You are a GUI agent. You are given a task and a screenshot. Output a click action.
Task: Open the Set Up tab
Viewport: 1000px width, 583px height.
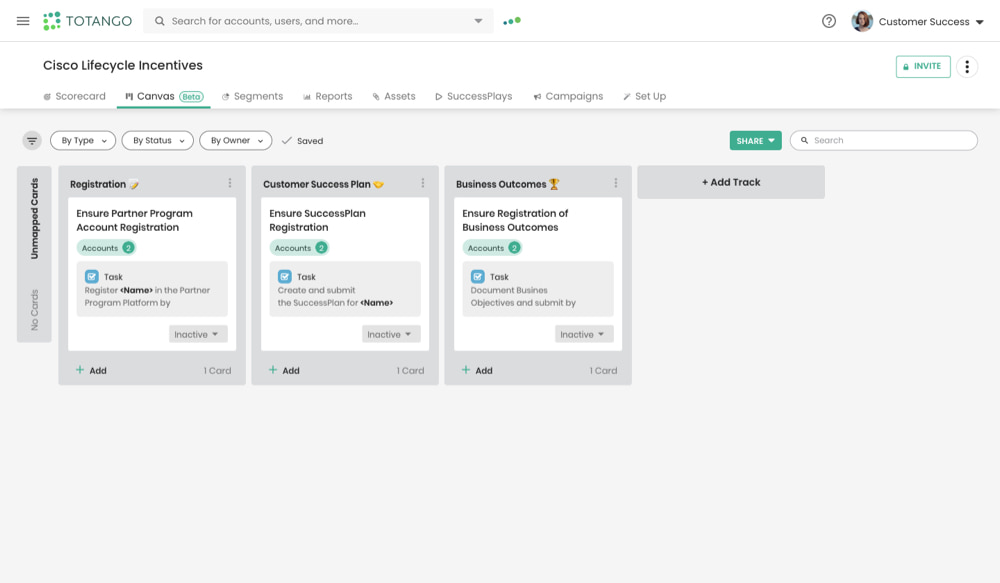pyautogui.click(x=644, y=96)
